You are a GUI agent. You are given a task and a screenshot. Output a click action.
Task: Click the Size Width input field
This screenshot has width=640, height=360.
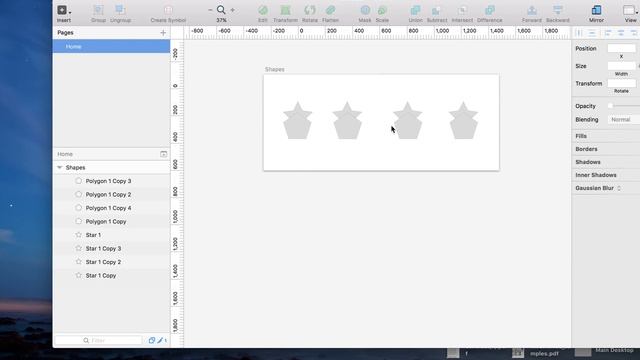pos(622,66)
